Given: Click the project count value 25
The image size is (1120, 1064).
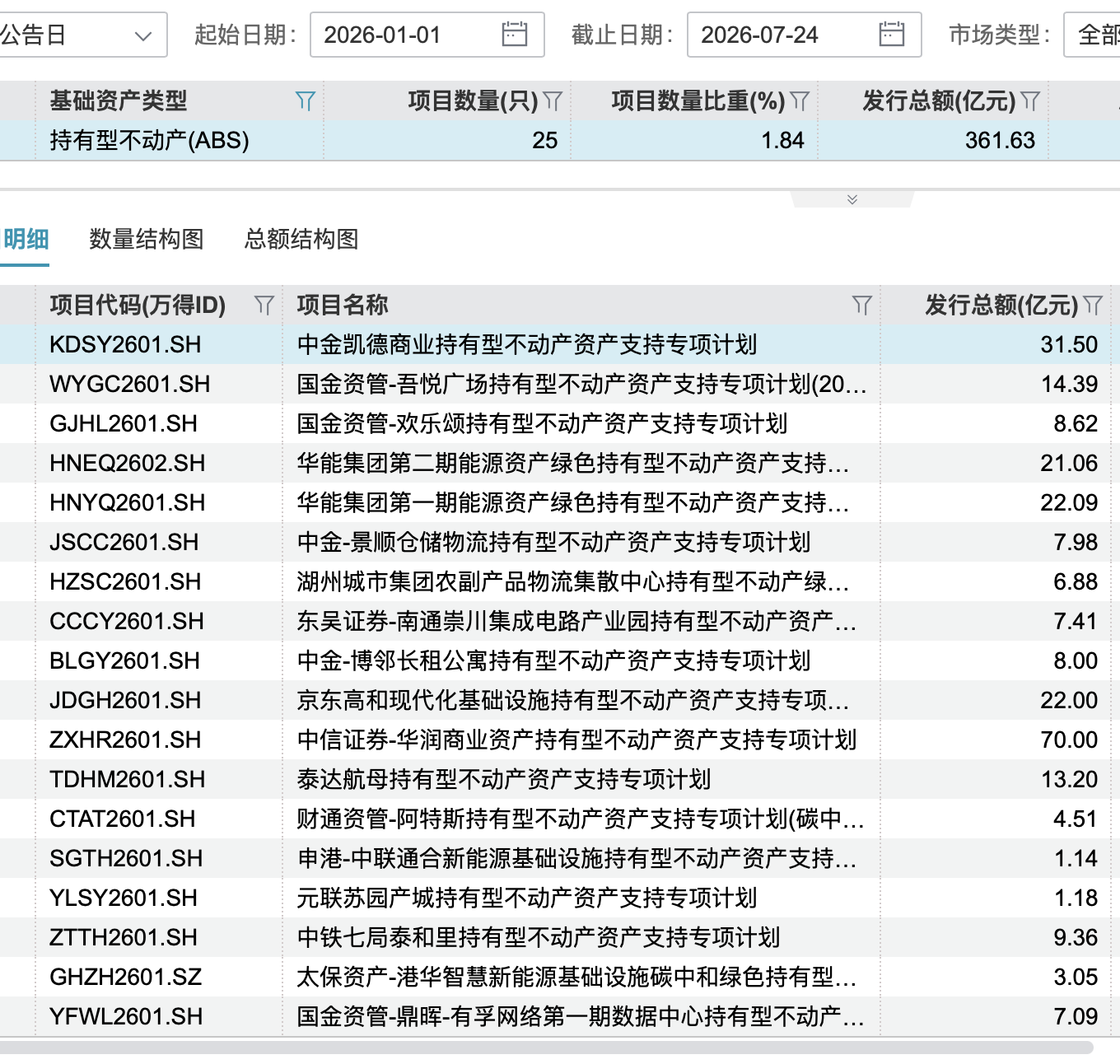Looking at the screenshot, I should coord(544,141).
